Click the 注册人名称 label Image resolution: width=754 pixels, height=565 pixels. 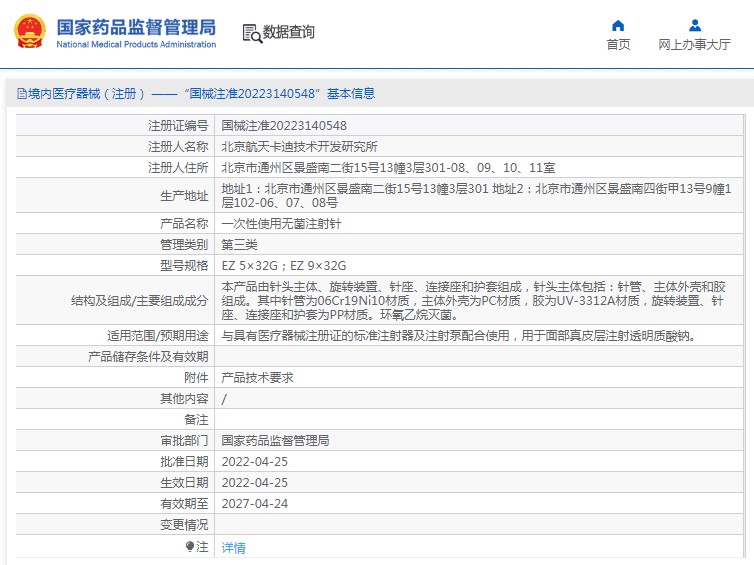(178, 147)
